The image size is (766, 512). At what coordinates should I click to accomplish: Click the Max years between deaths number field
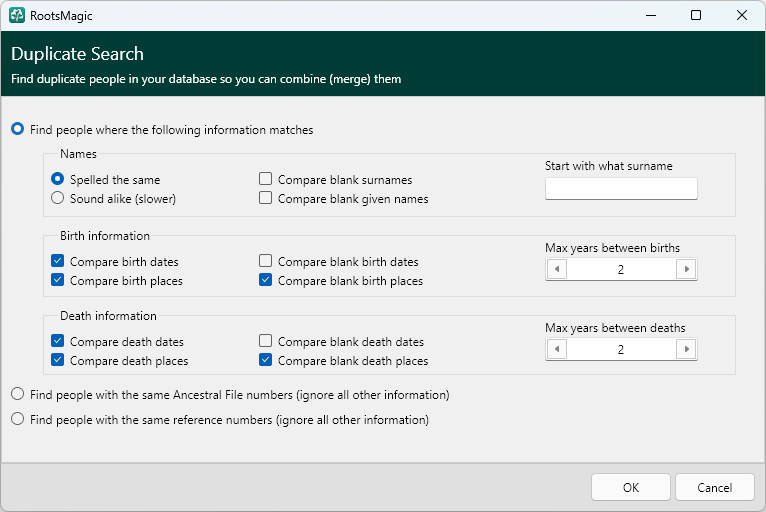click(x=621, y=349)
